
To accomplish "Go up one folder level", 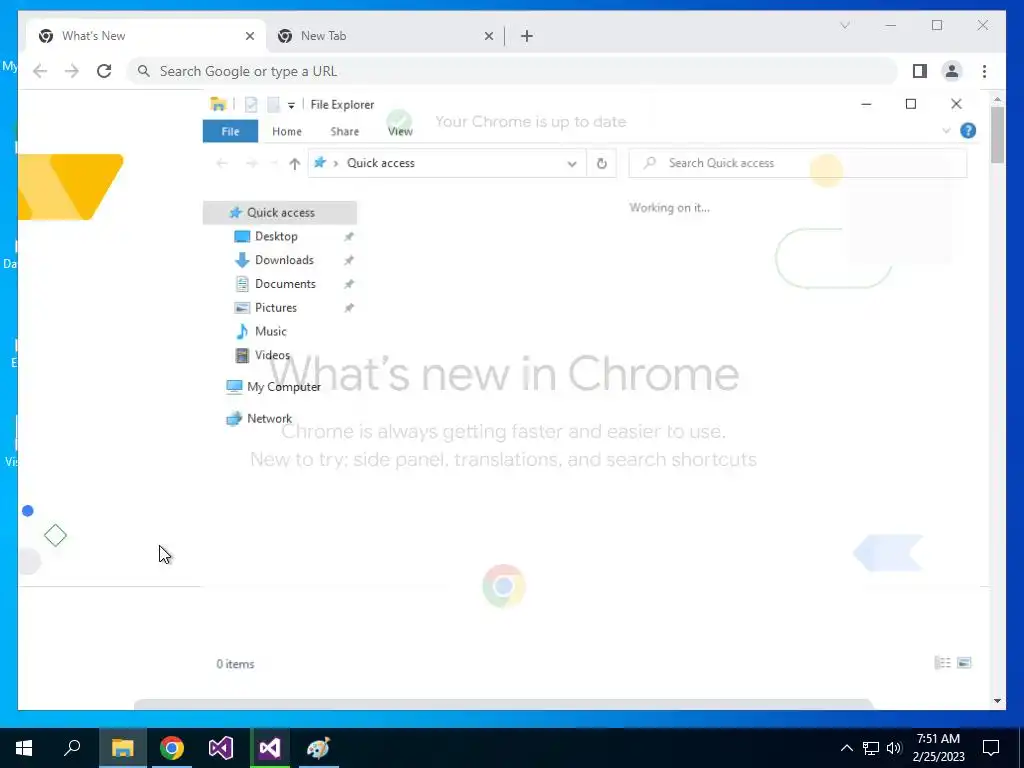I will pos(295,163).
